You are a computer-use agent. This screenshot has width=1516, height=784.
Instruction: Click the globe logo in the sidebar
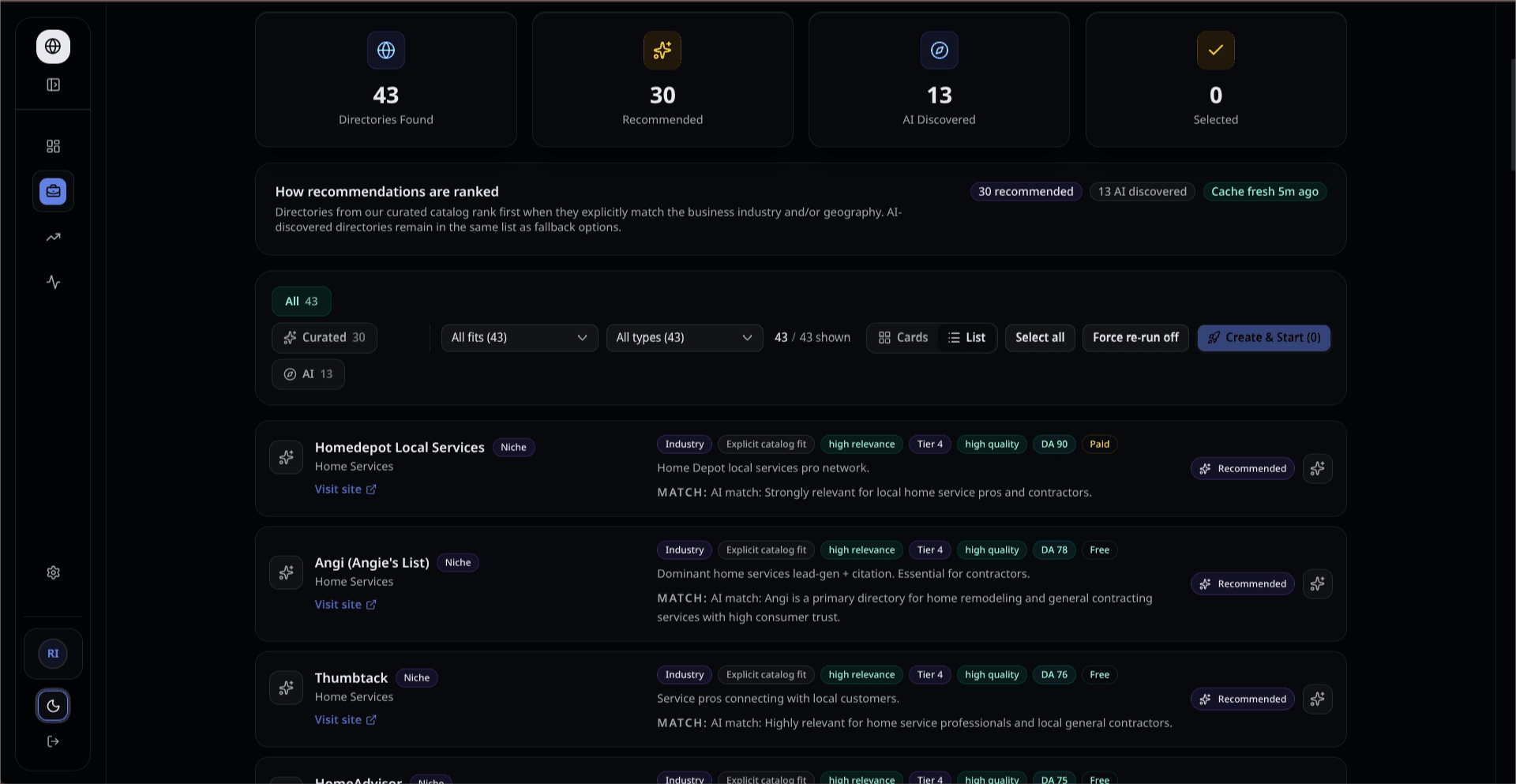pyautogui.click(x=53, y=47)
